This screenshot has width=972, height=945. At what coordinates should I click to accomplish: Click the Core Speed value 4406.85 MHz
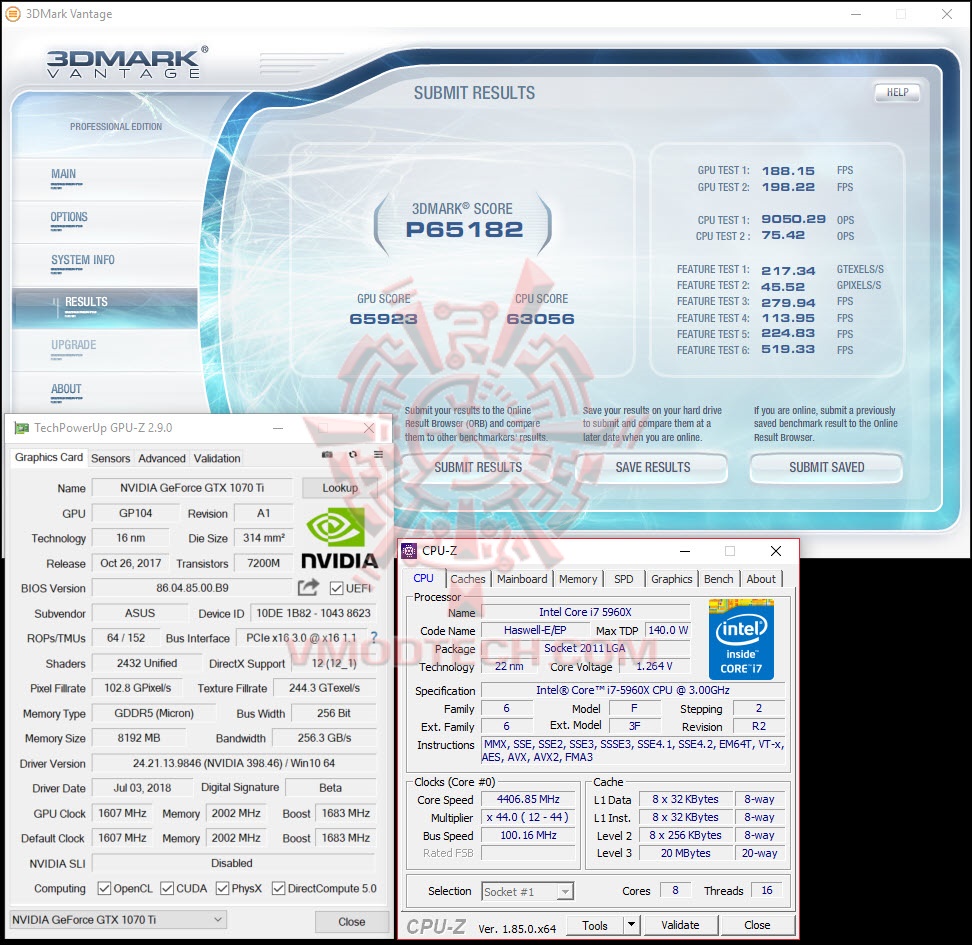pos(528,800)
